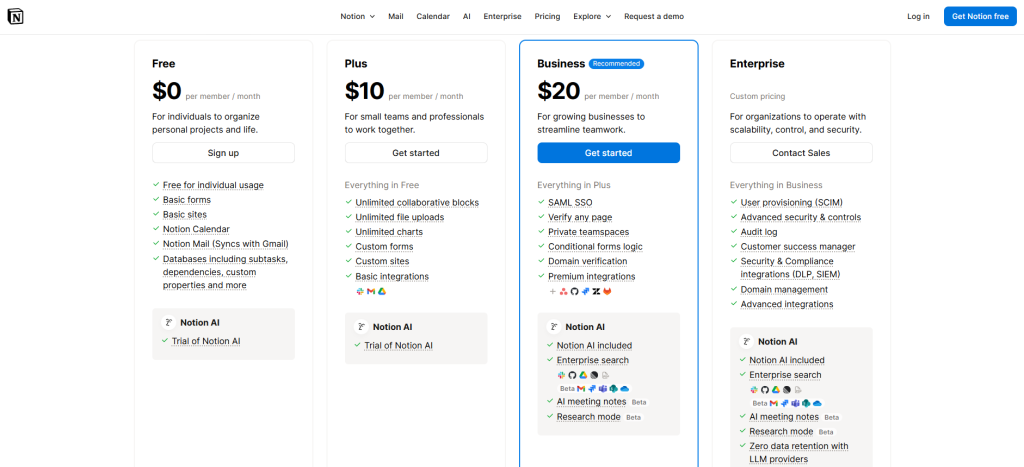The width and height of the screenshot is (1024, 467).
Task: Open Calendar from the top navigation
Action: coord(433,16)
